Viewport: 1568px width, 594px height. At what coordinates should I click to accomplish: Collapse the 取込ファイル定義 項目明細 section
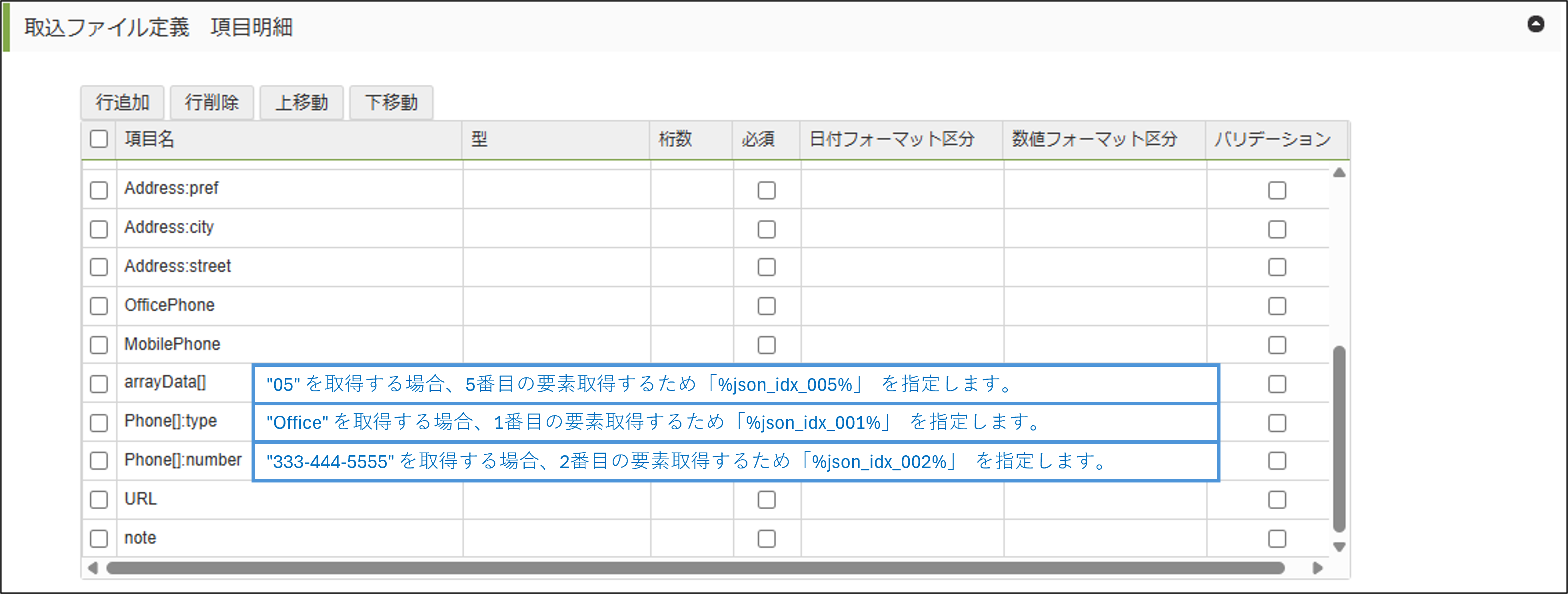tap(1535, 24)
